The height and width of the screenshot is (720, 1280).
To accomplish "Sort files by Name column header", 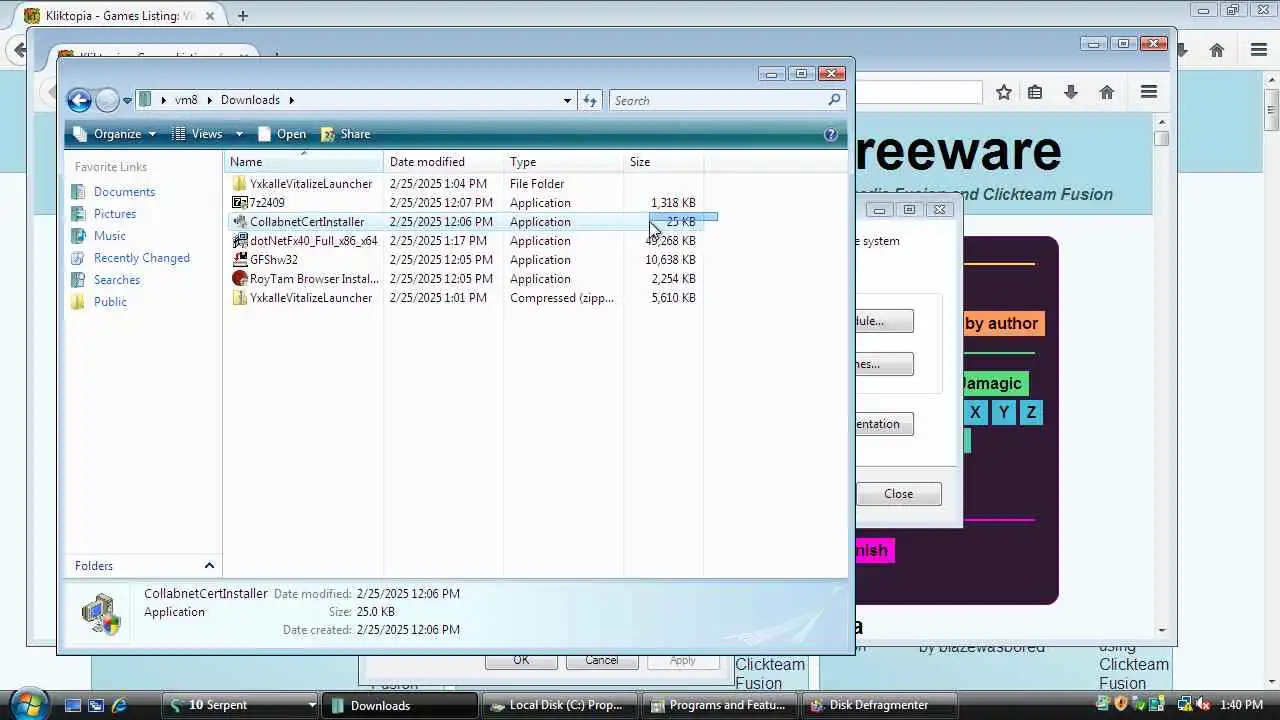I will click(304, 162).
